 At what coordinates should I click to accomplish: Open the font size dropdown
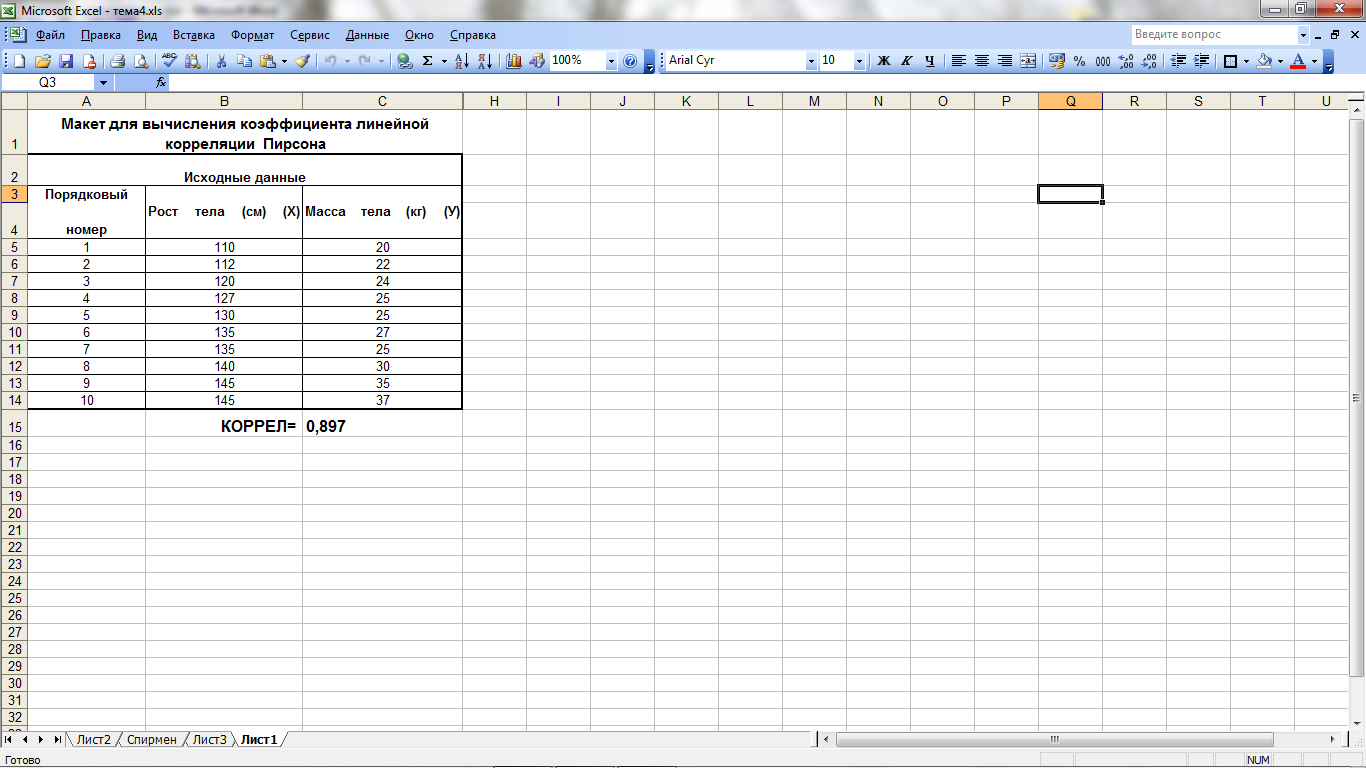[x=859, y=61]
